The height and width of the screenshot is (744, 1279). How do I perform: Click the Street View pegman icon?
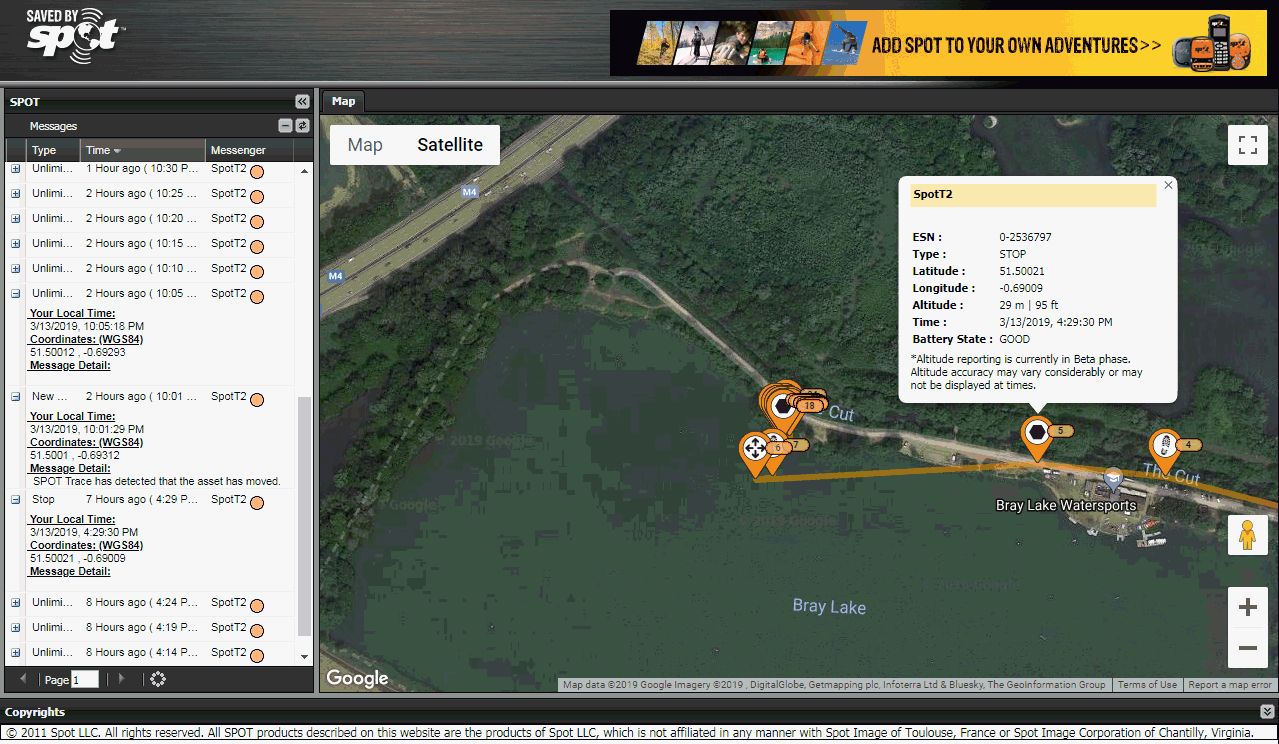click(1247, 536)
